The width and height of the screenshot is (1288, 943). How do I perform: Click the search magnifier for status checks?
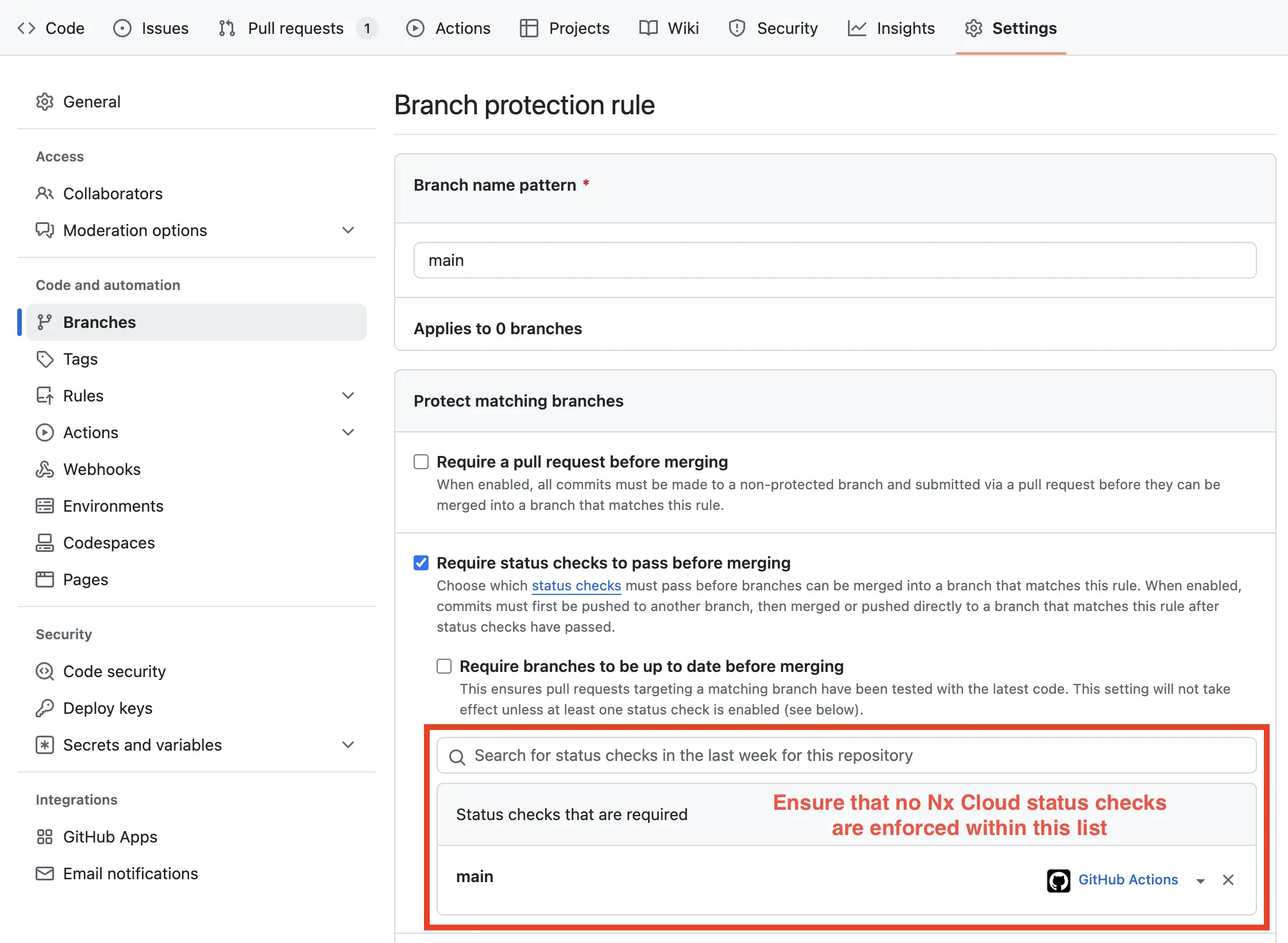457,756
